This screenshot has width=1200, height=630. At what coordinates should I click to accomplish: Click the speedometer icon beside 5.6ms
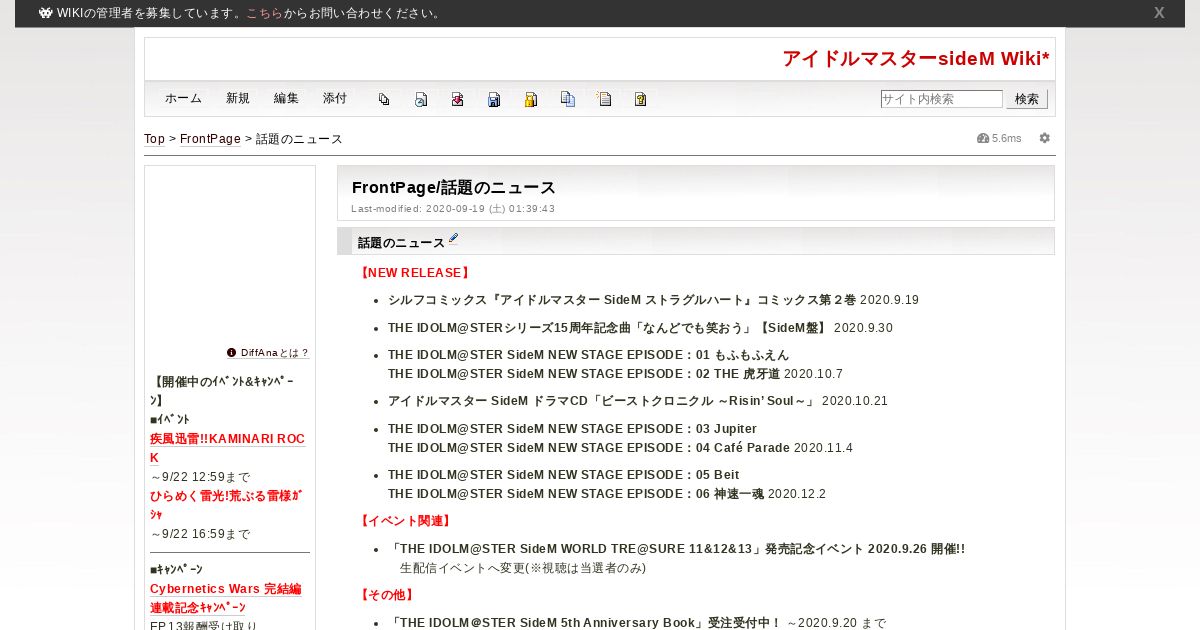tap(983, 138)
